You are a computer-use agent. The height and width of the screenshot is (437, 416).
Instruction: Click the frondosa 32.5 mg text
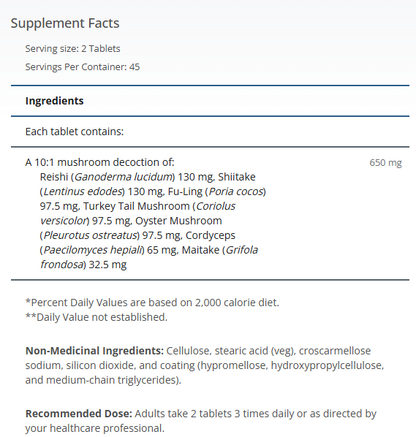click(83, 265)
